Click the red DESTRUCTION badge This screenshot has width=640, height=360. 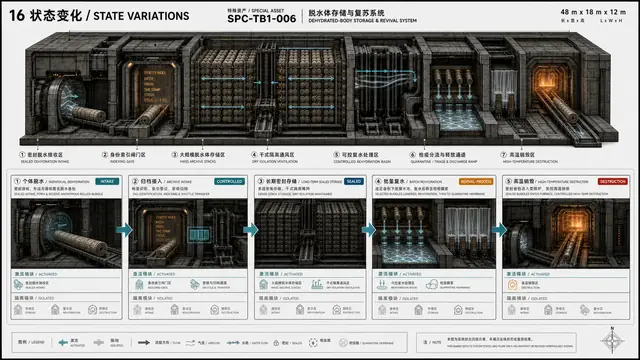pos(613,181)
